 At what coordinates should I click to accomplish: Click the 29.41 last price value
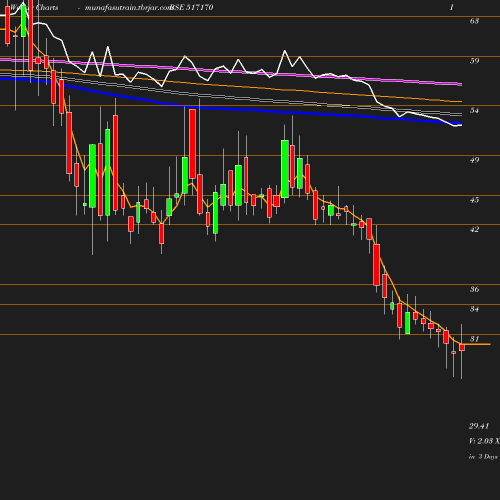479,426
